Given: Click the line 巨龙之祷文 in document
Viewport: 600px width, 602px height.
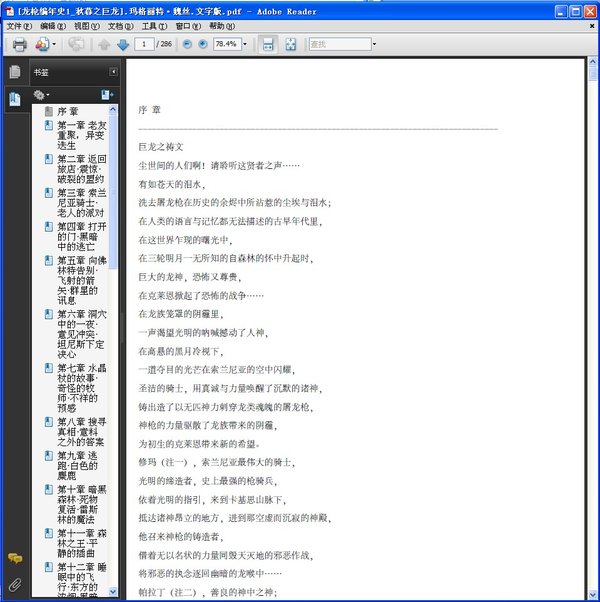Looking at the screenshot, I should click(161, 147).
